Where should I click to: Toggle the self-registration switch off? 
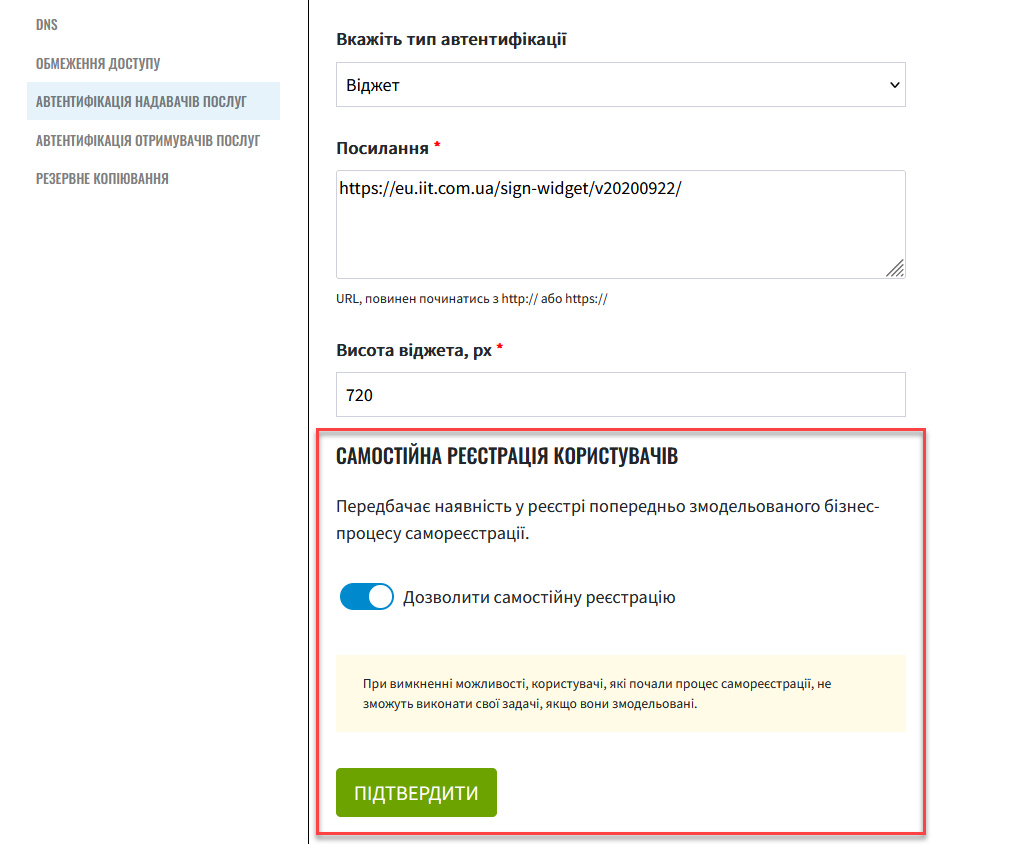click(366, 597)
